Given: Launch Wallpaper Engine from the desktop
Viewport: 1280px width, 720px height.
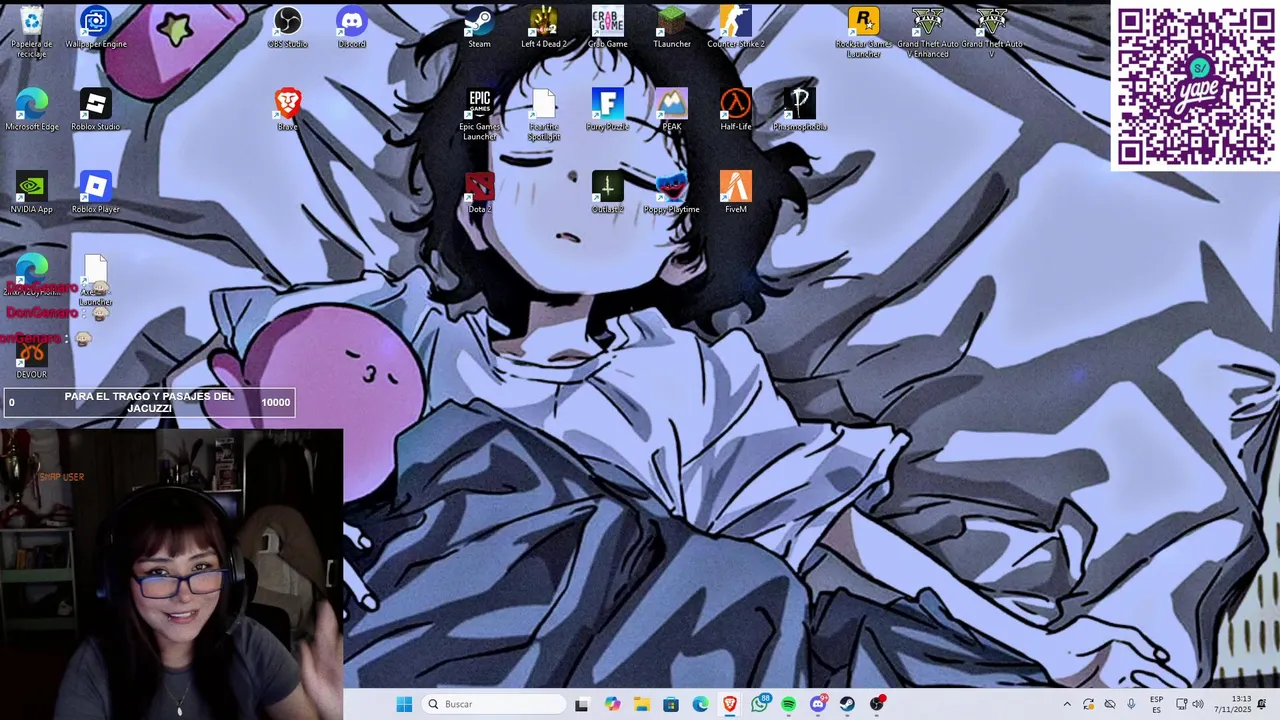Looking at the screenshot, I should [x=95, y=28].
